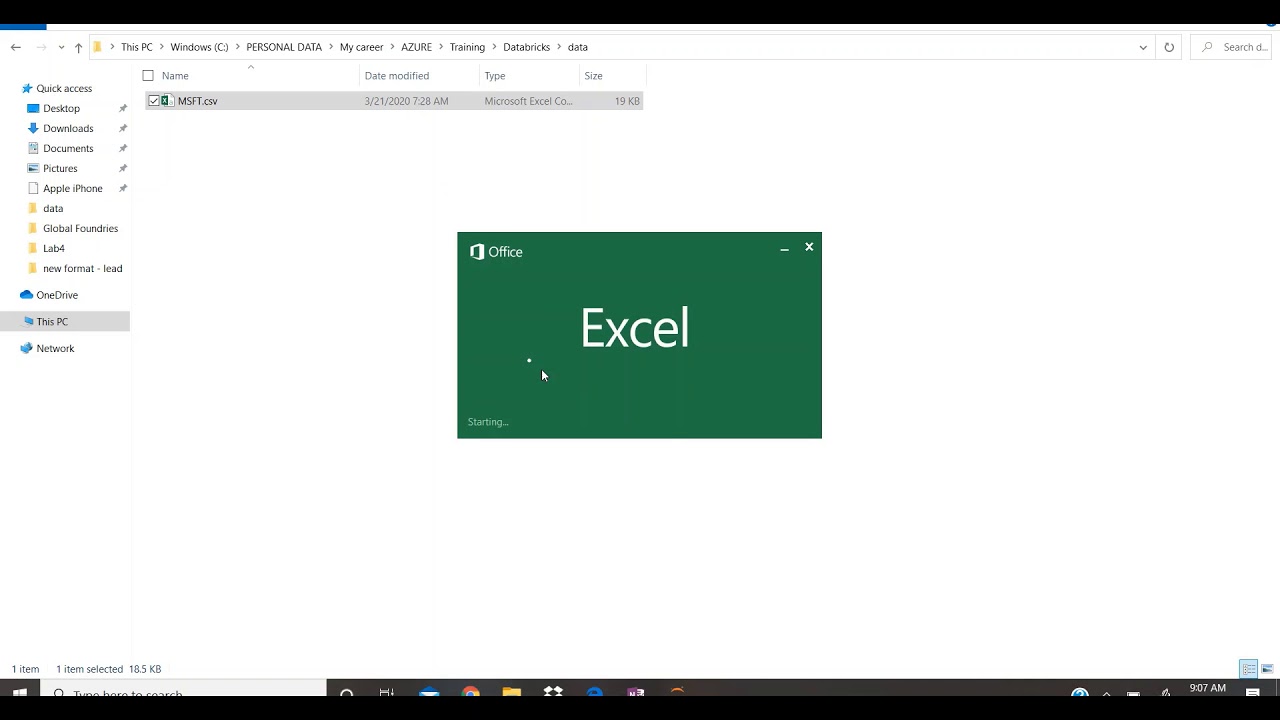1280x720 pixels.
Task: Open the Windows Start menu
Action: pyautogui.click(x=20, y=692)
